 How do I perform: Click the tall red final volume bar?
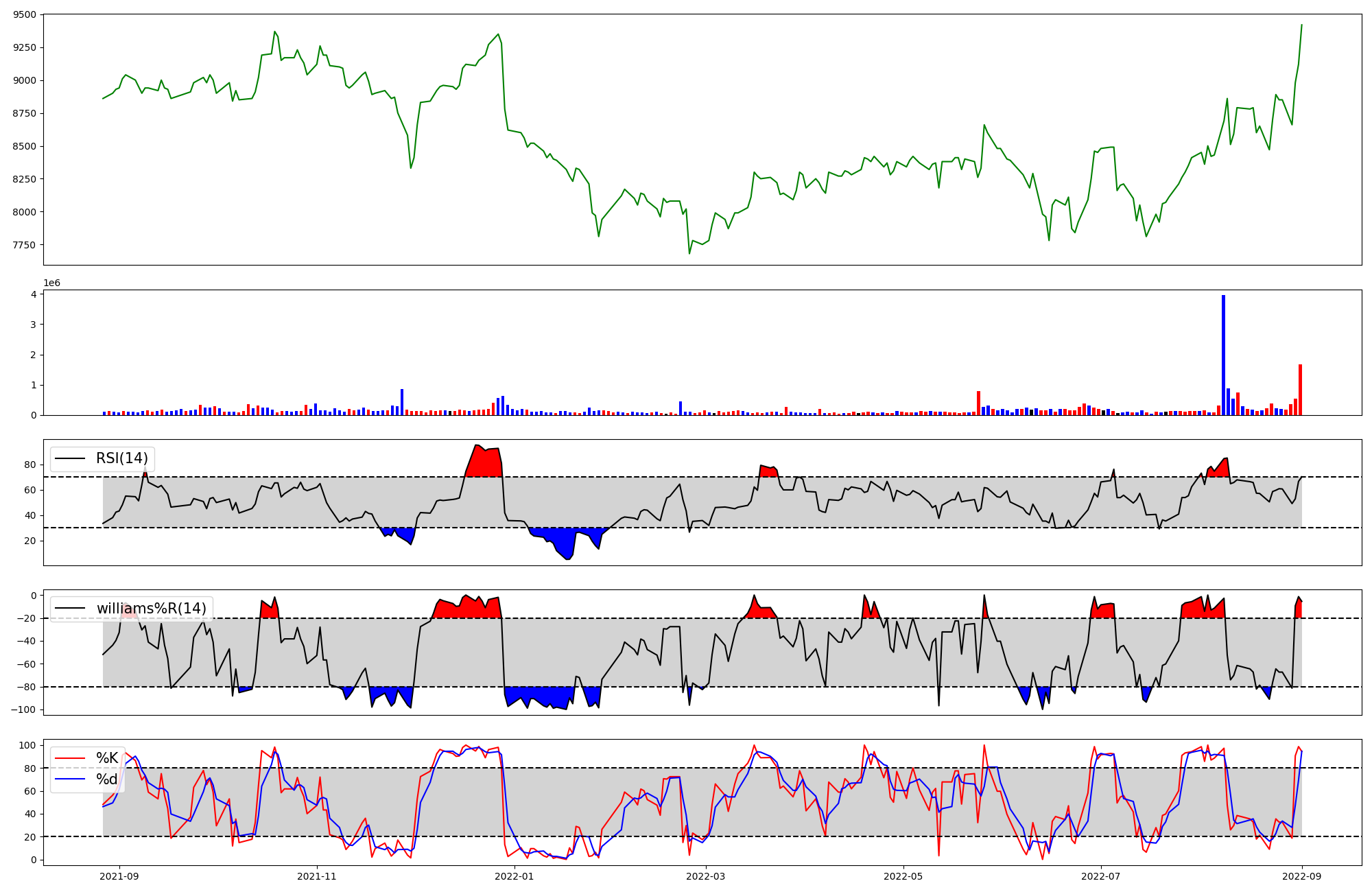point(1300,391)
